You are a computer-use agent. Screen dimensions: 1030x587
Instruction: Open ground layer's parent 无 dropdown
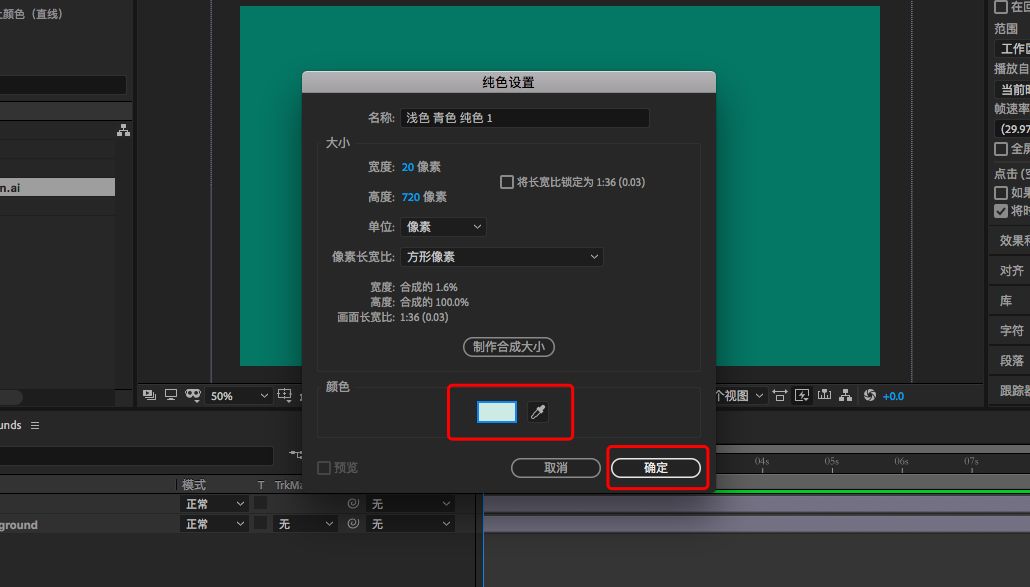(x=411, y=524)
